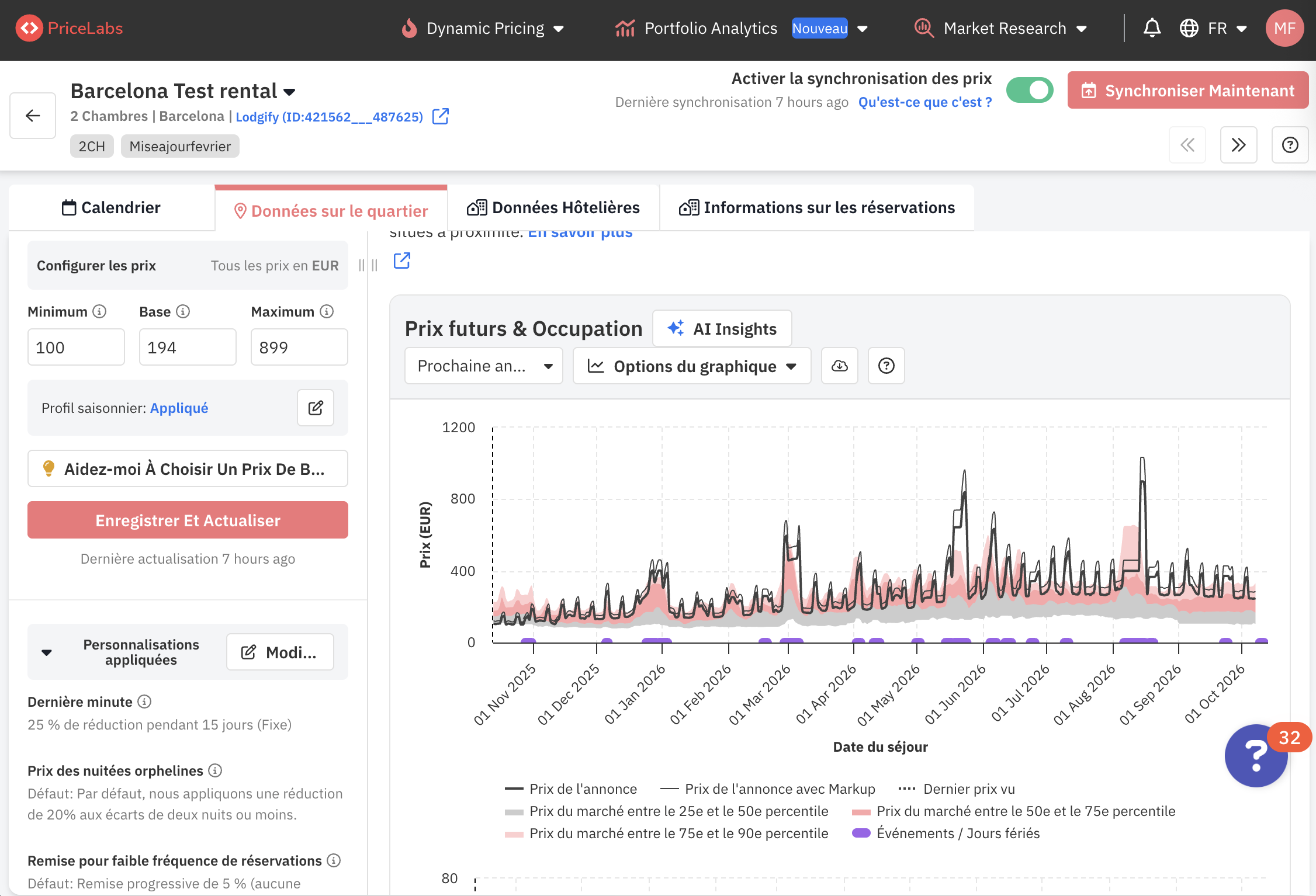Click the back arrow button
The height and width of the screenshot is (896, 1316).
tap(33, 116)
